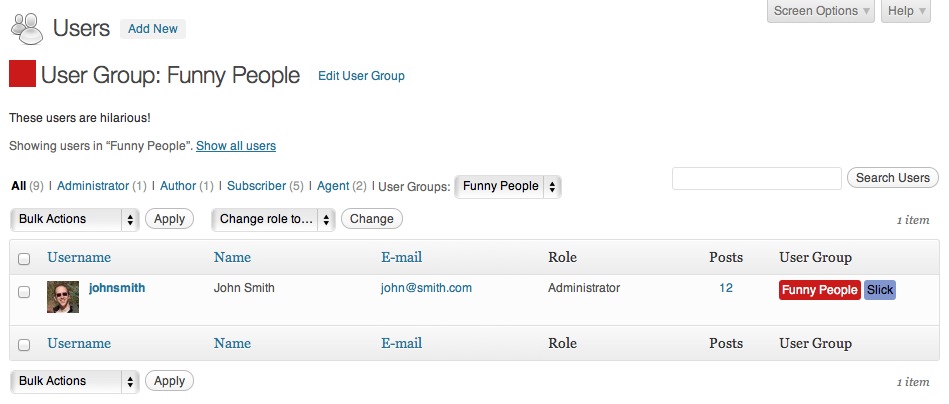Click the Search Users button
949x404 pixels.
pos(893,178)
